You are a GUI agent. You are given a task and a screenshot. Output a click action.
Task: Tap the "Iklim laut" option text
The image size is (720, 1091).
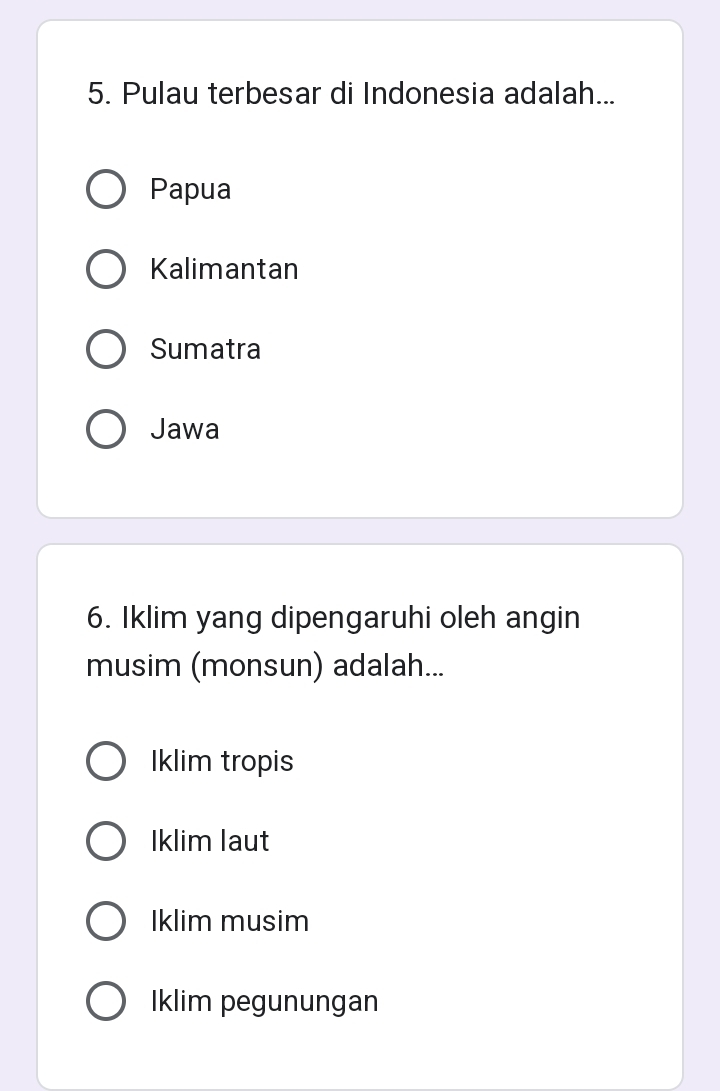[x=210, y=842]
